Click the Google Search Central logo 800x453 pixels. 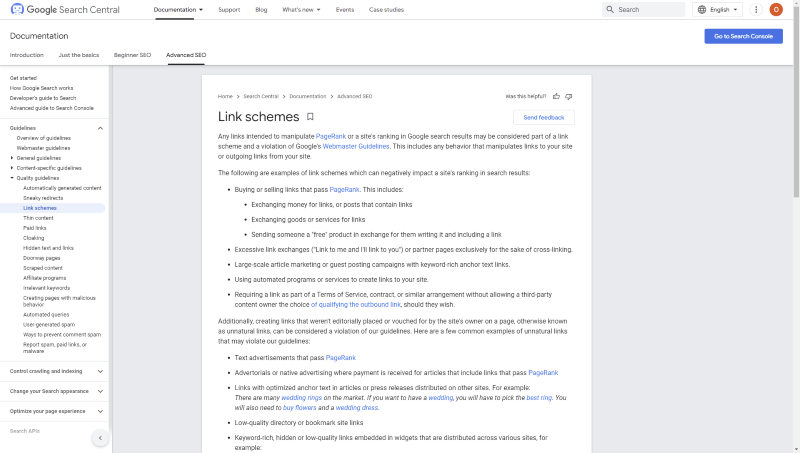(x=65, y=9)
